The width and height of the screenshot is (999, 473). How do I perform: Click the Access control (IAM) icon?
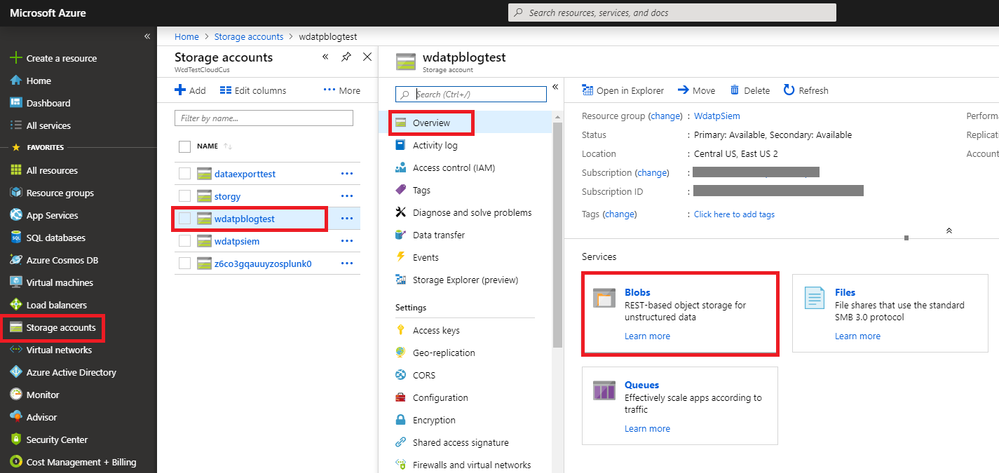tap(401, 168)
